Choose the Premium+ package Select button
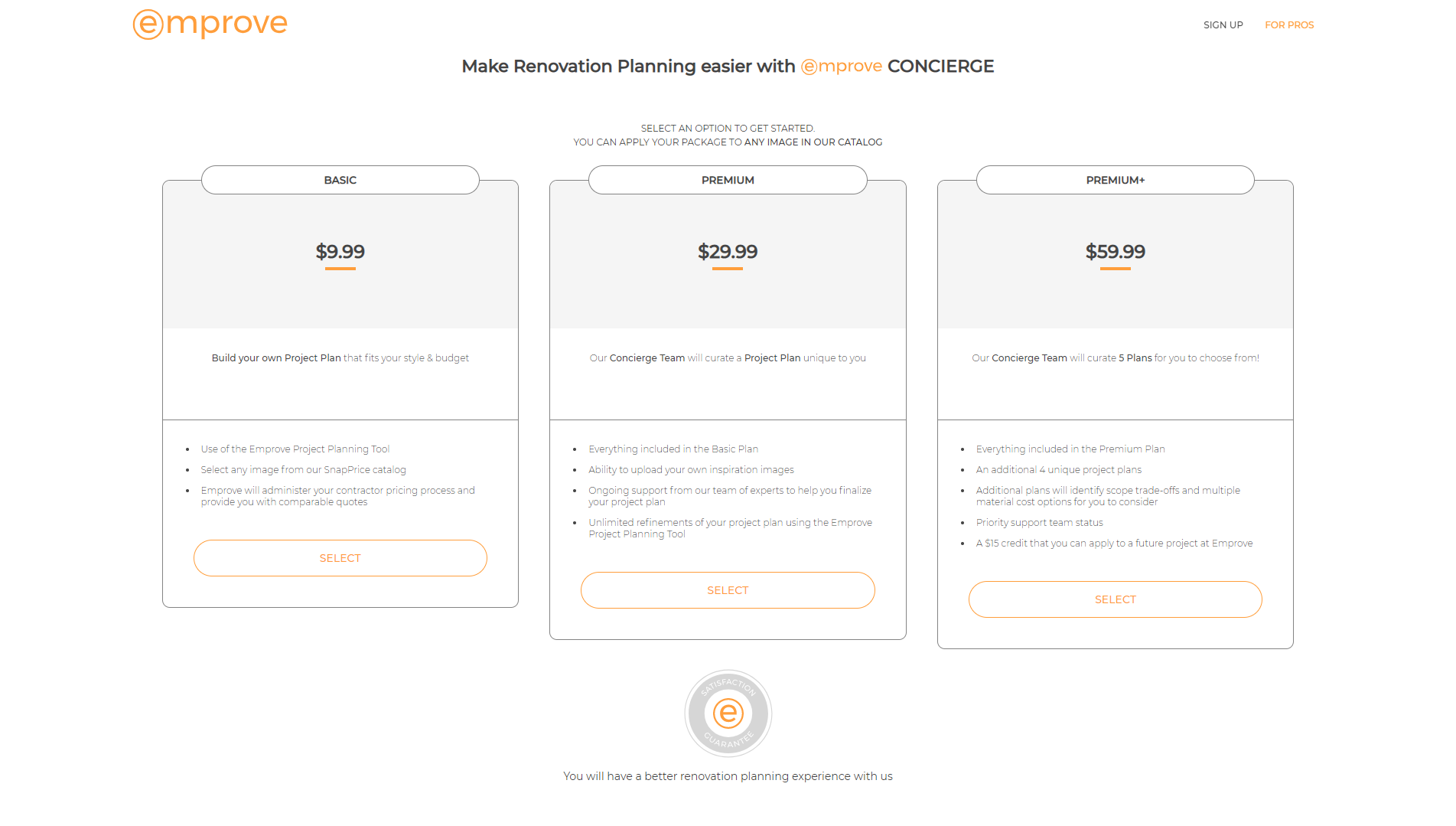1456x826 pixels. 1115,599
